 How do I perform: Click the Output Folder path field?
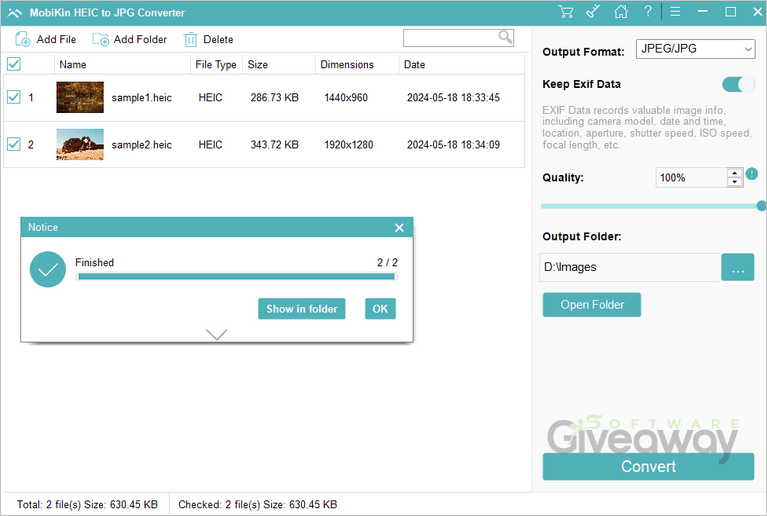tap(629, 267)
